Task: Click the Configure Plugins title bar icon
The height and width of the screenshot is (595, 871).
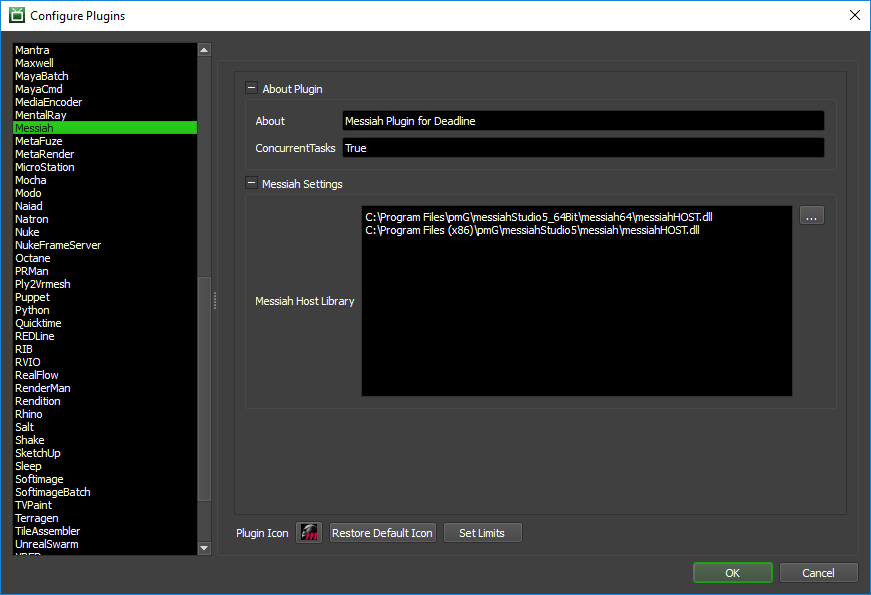Action: click(17, 16)
